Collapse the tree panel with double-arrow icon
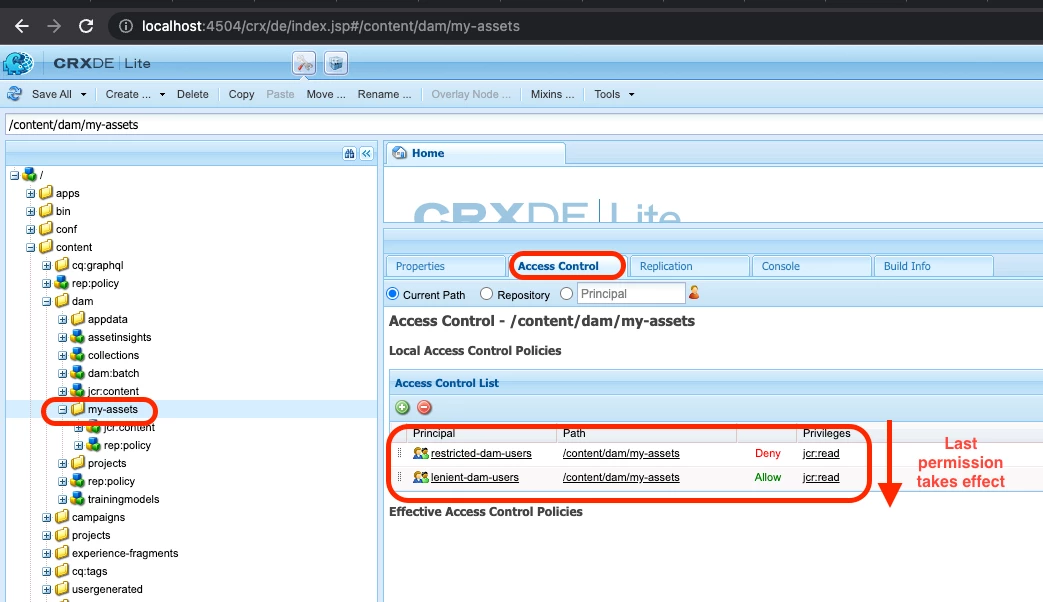 click(367, 154)
